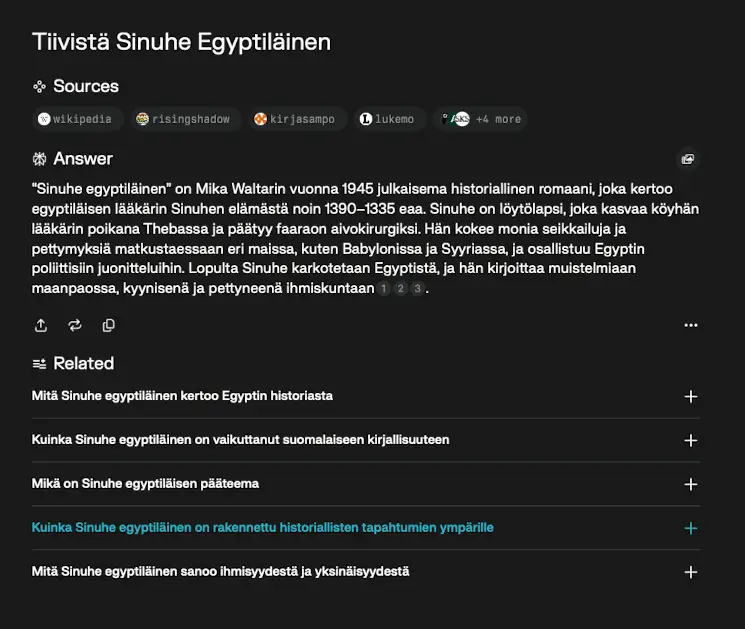Open the risingshadow source chip

point(185,119)
